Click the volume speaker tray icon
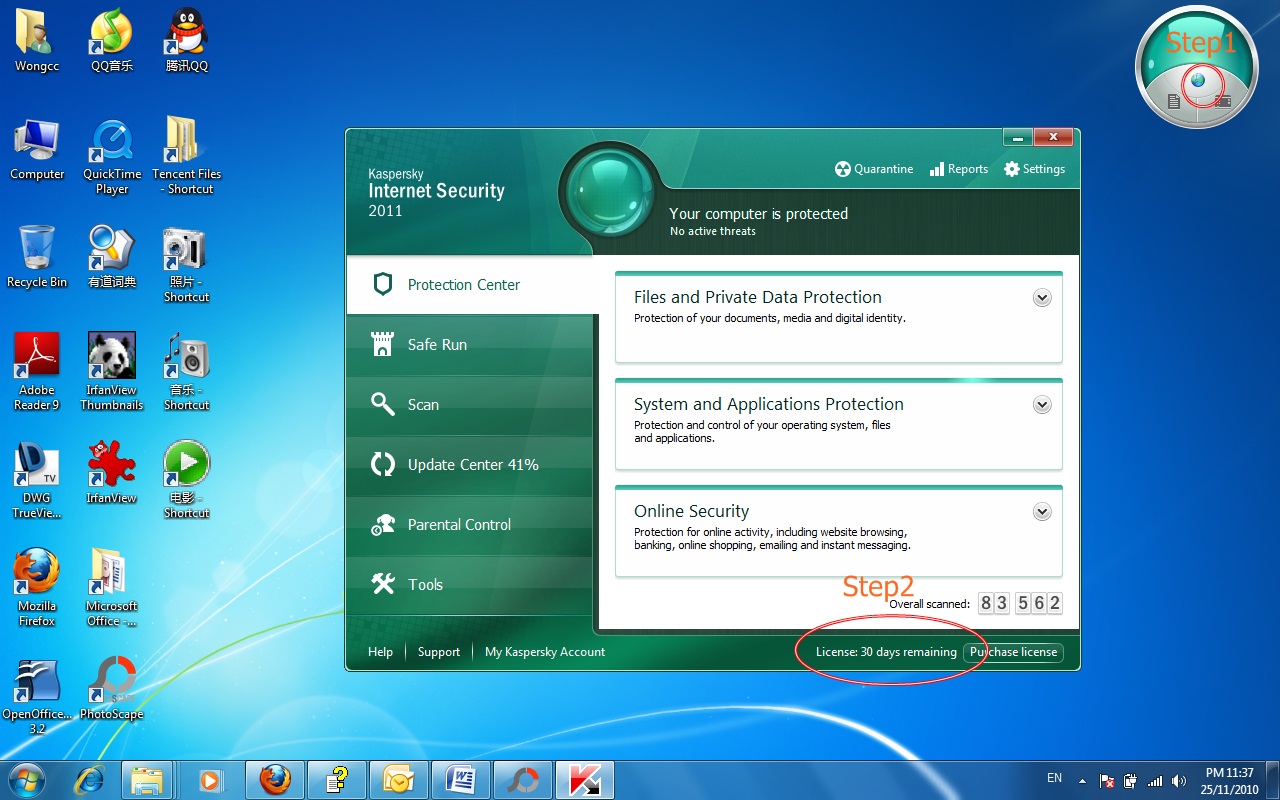Screen dimensions: 1280x800 [1179, 781]
